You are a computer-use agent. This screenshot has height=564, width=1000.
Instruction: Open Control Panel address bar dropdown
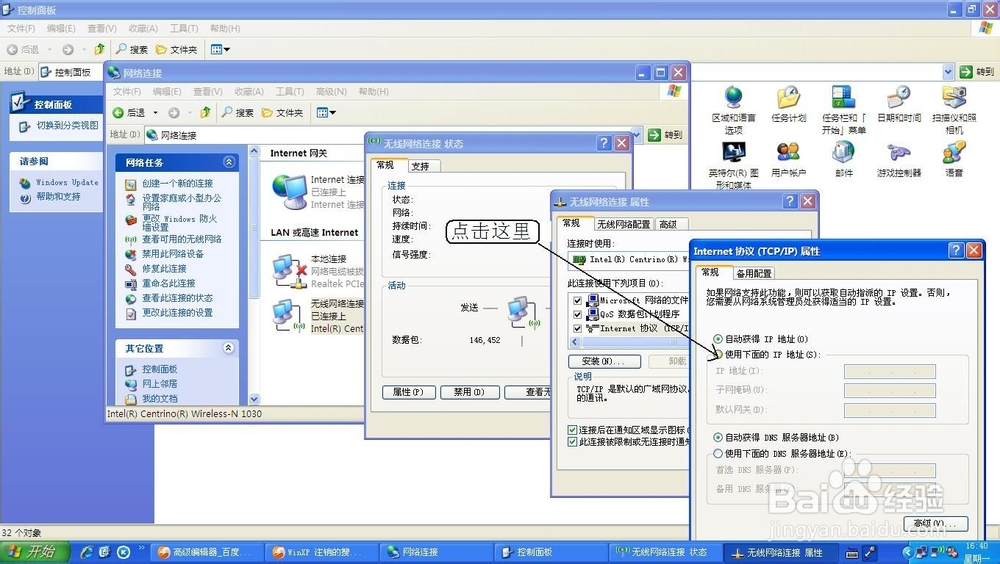pyautogui.click(x=948, y=72)
